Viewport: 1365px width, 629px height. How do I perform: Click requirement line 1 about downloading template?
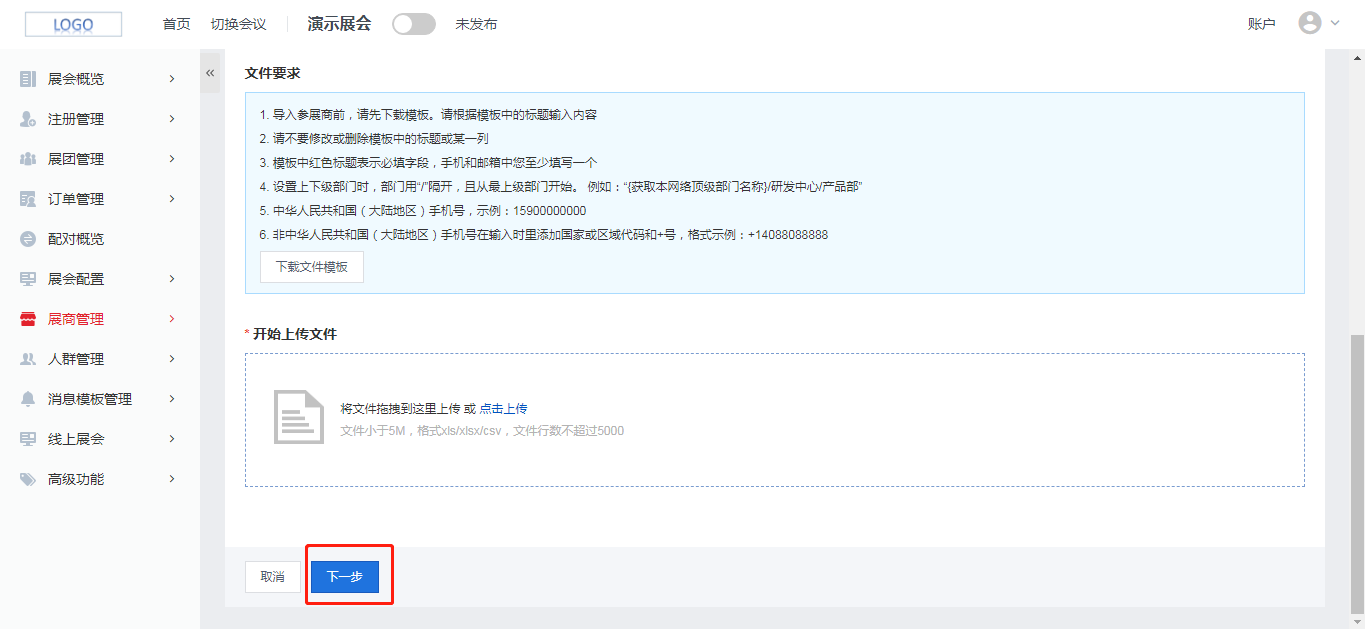tap(428, 115)
